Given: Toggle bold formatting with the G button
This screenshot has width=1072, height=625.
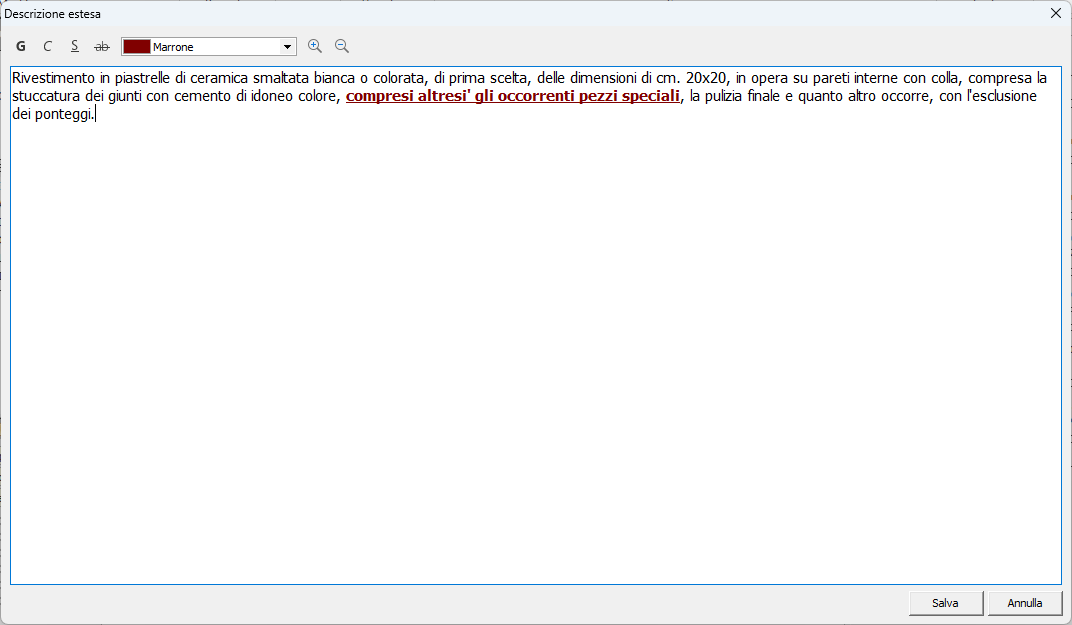Looking at the screenshot, I should 21,46.
